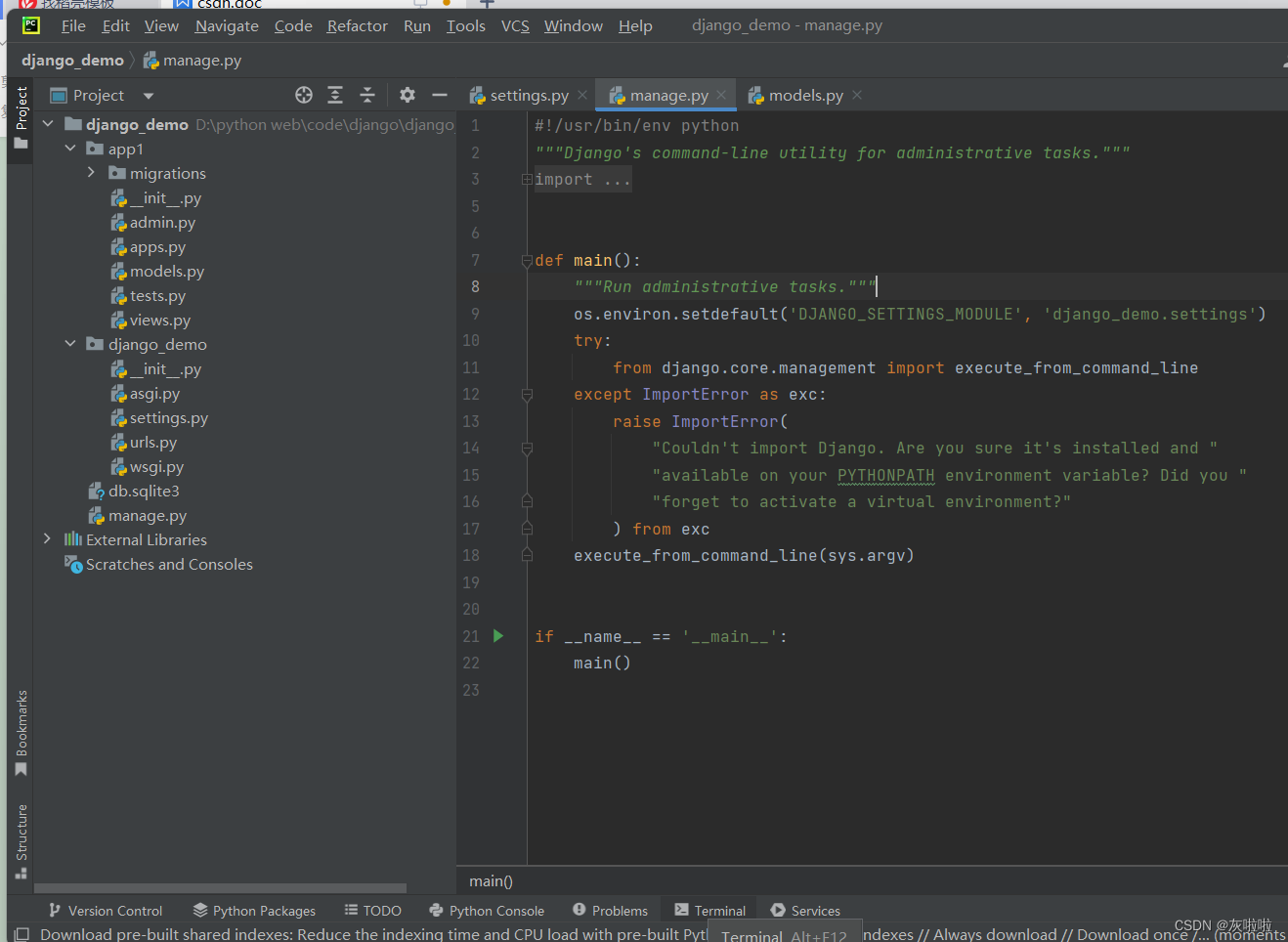The image size is (1288, 942).
Task: Open the Refactor menu
Action: pos(357,26)
